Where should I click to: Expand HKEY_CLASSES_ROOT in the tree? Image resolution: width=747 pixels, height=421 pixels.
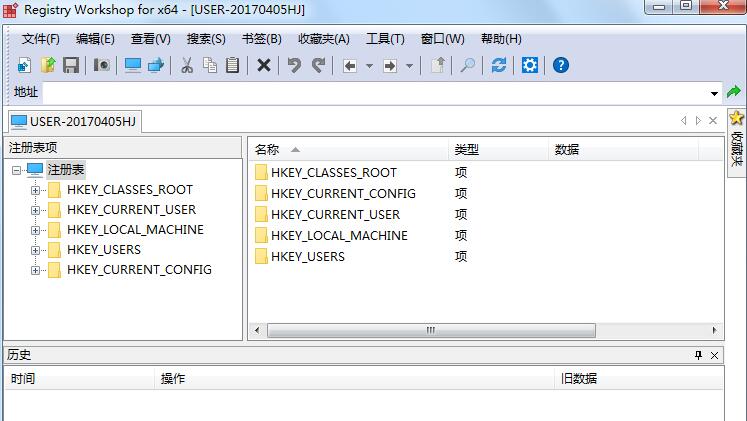pos(35,190)
